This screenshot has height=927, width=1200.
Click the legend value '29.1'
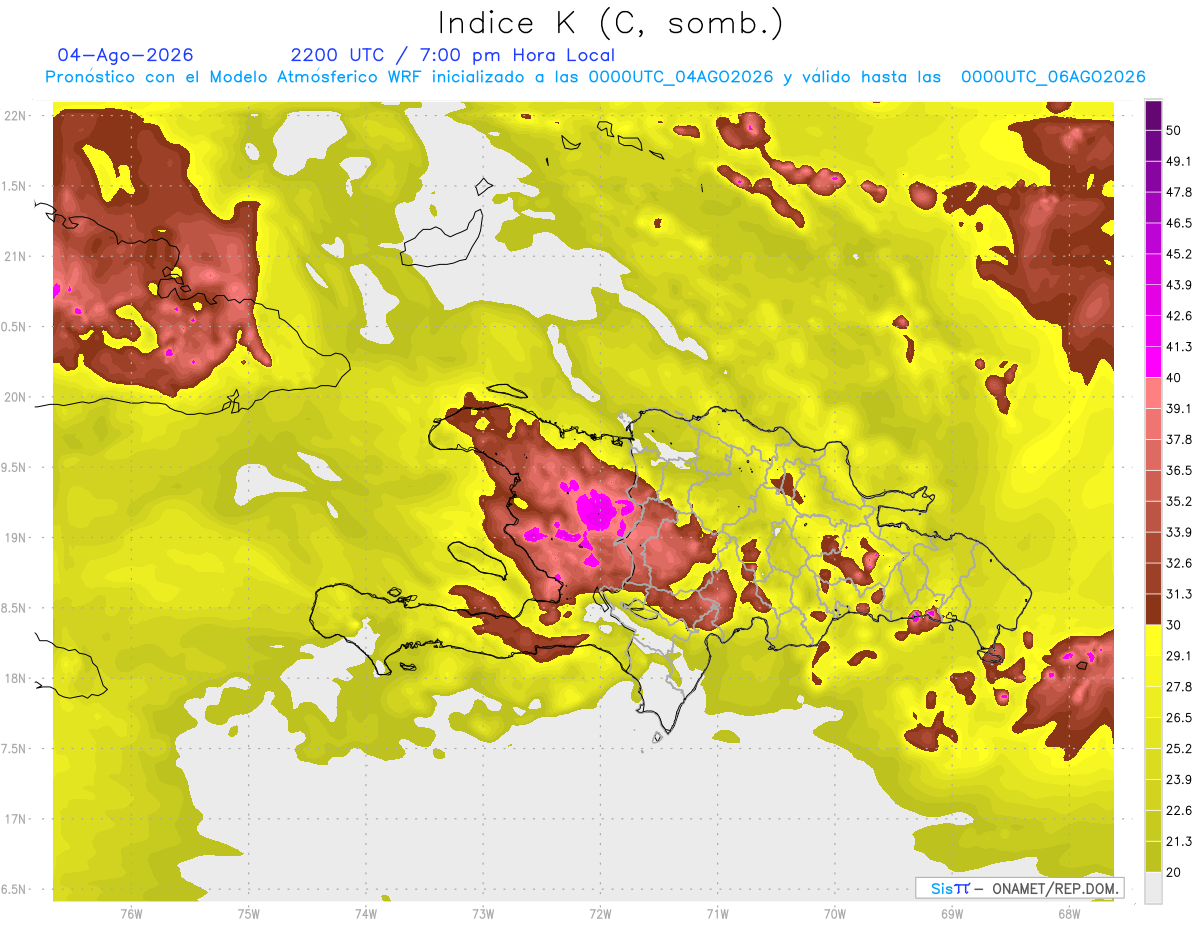1178,655
